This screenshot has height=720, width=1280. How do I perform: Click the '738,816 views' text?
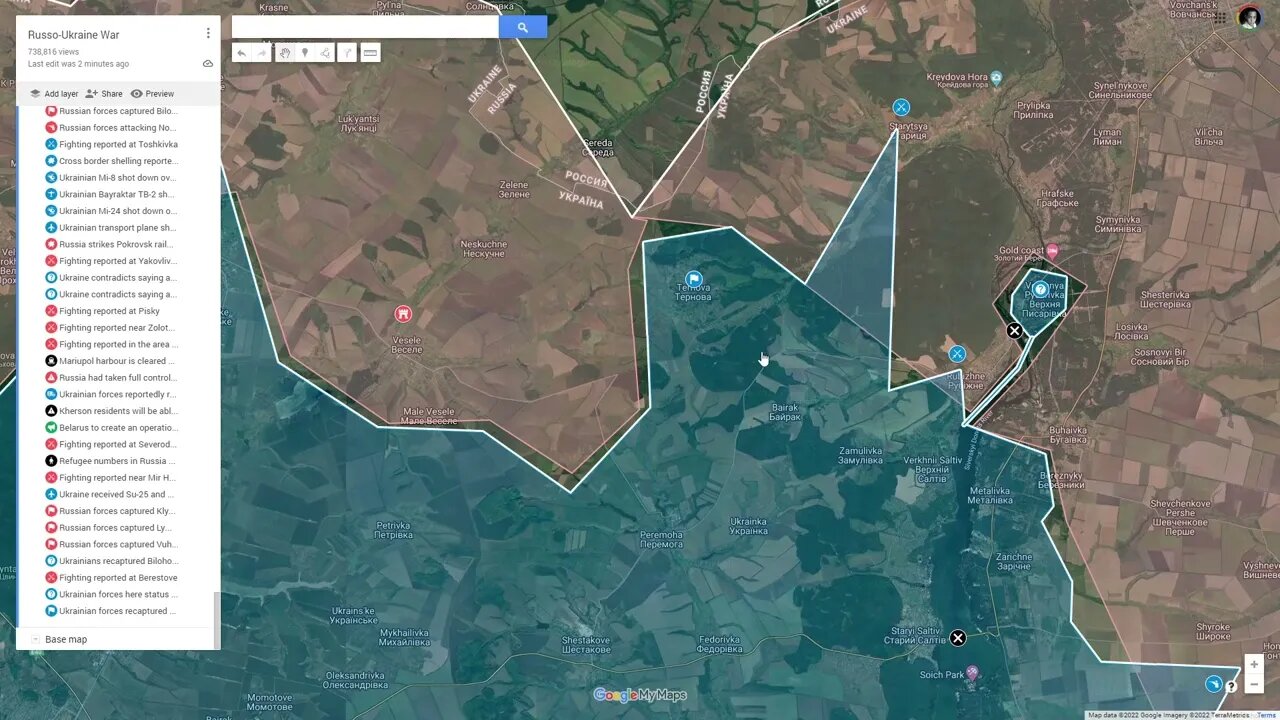click(x=53, y=52)
